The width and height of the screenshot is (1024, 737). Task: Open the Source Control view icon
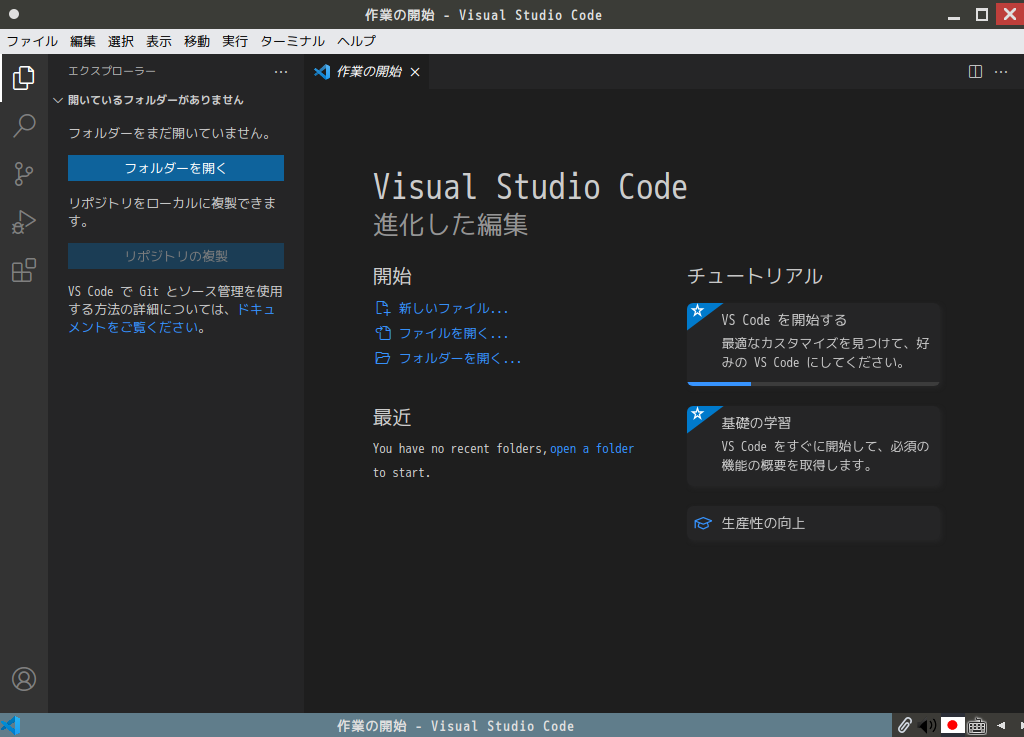point(24,174)
